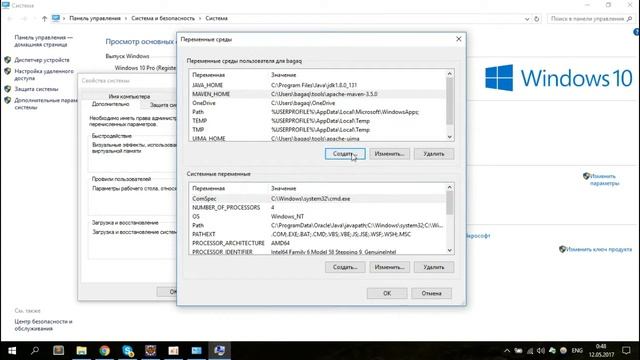
Task: Cancel dialog with Отмена button
Action: click(x=431, y=293)
